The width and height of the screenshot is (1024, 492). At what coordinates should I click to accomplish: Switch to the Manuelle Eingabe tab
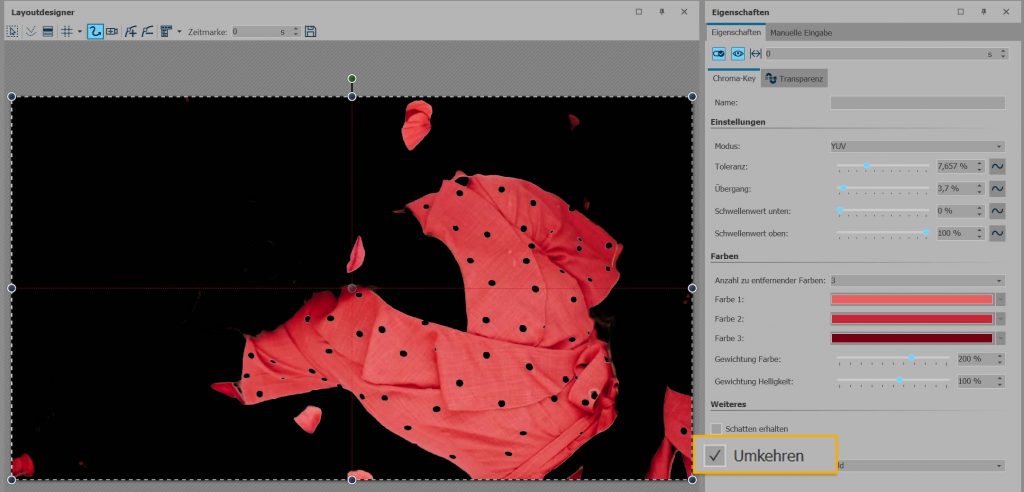800,33
